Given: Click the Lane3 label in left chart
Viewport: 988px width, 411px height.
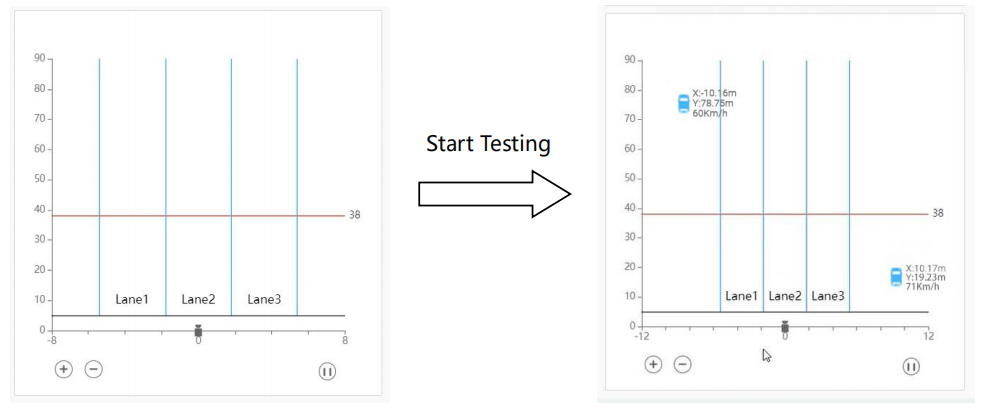Looking at the screenshot, I should pyautogui.click(x=264, y=299).
